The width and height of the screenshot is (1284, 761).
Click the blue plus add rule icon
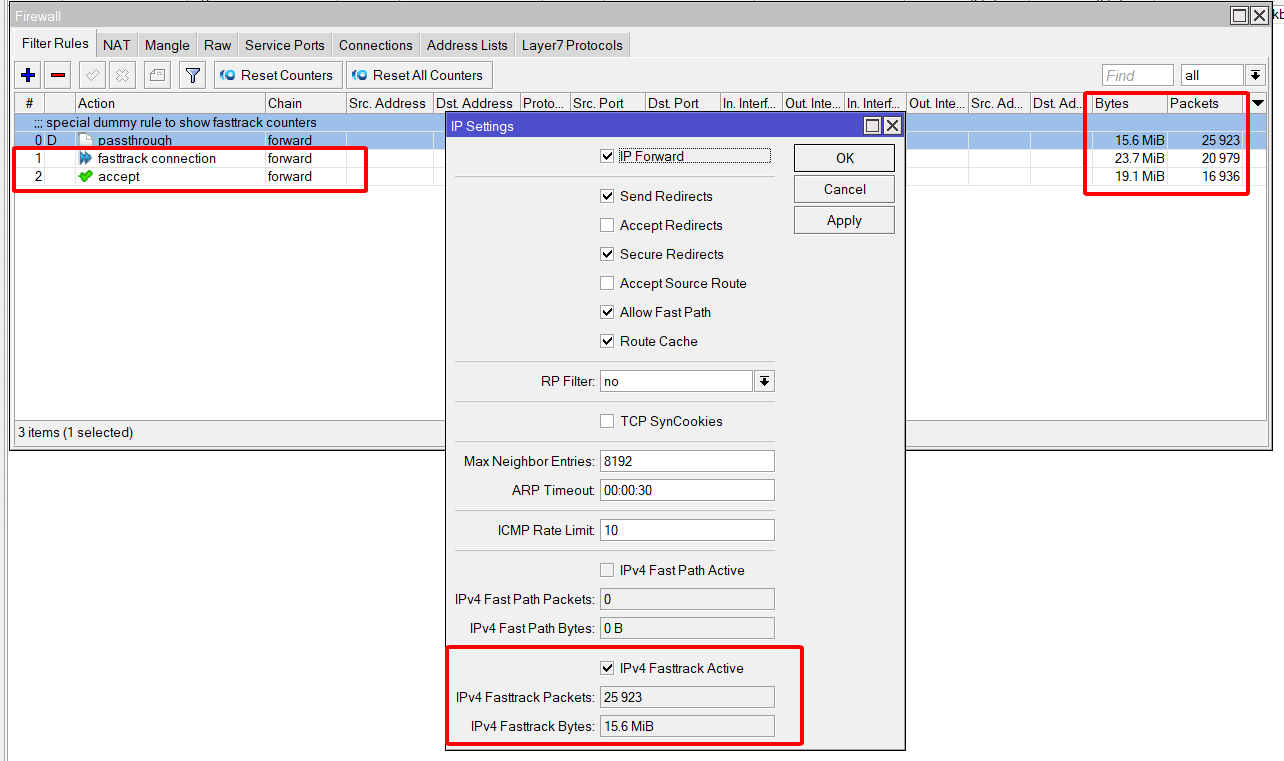[28, 75]
